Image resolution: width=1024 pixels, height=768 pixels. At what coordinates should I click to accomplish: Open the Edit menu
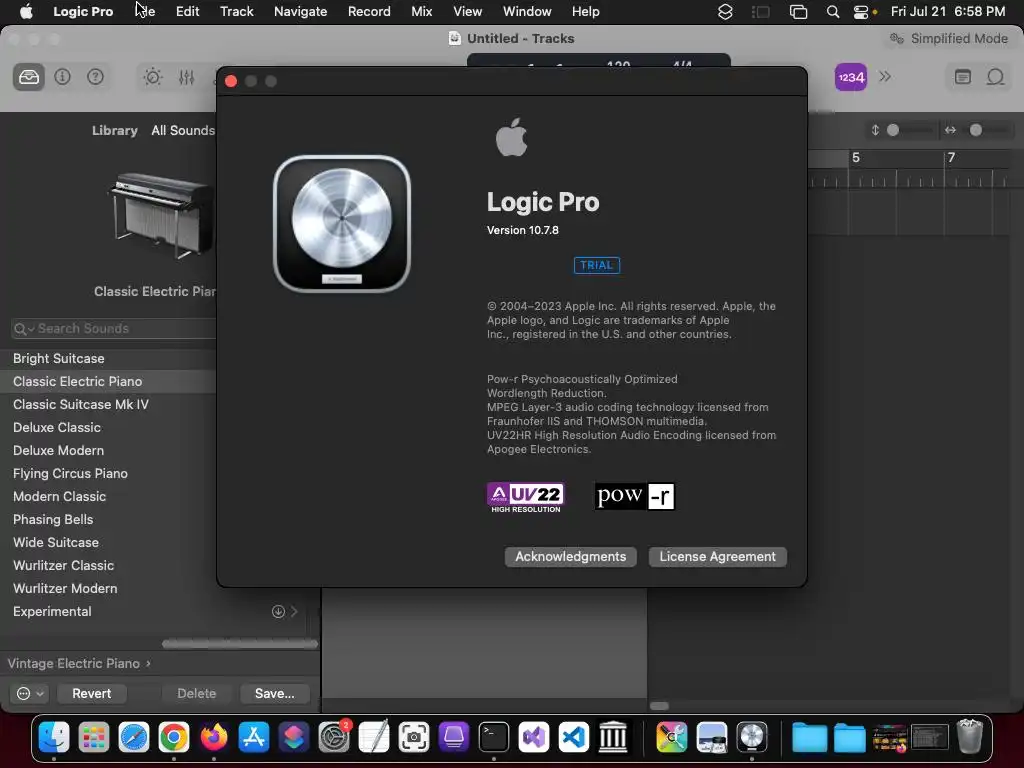point(187,12)
